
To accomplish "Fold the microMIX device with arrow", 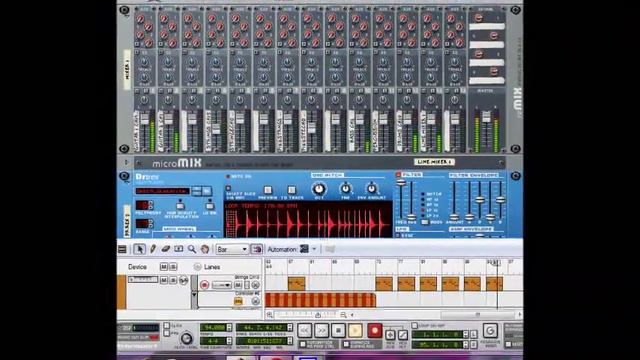I will point(126,163).
